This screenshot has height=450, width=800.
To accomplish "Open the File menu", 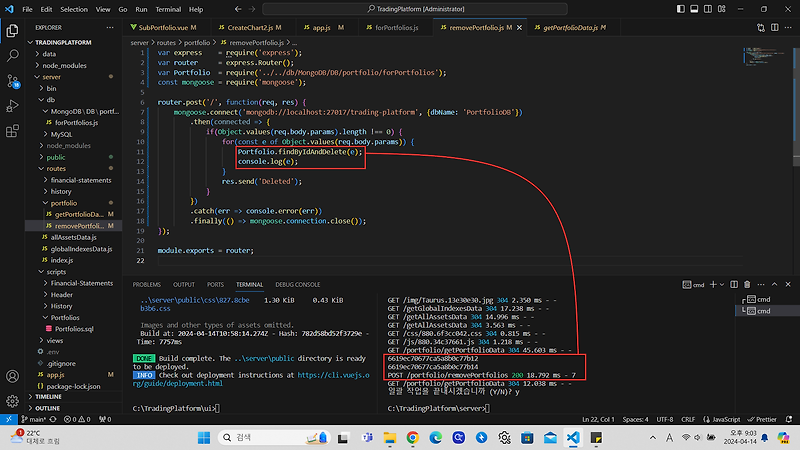I will coord(28,9).
